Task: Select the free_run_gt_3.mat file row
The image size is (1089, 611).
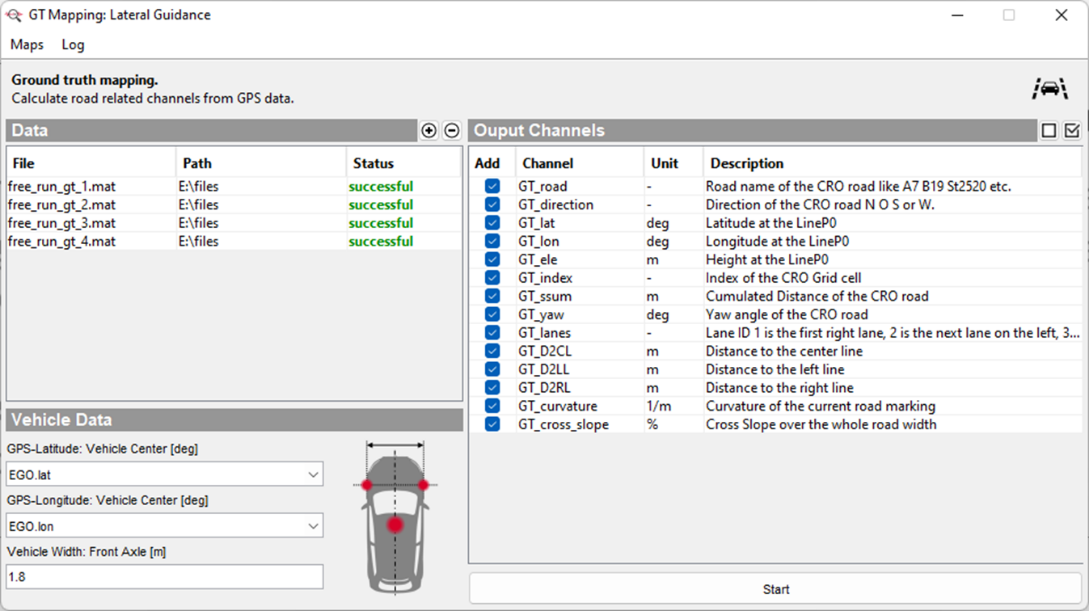Action: (x=62, y=223)
